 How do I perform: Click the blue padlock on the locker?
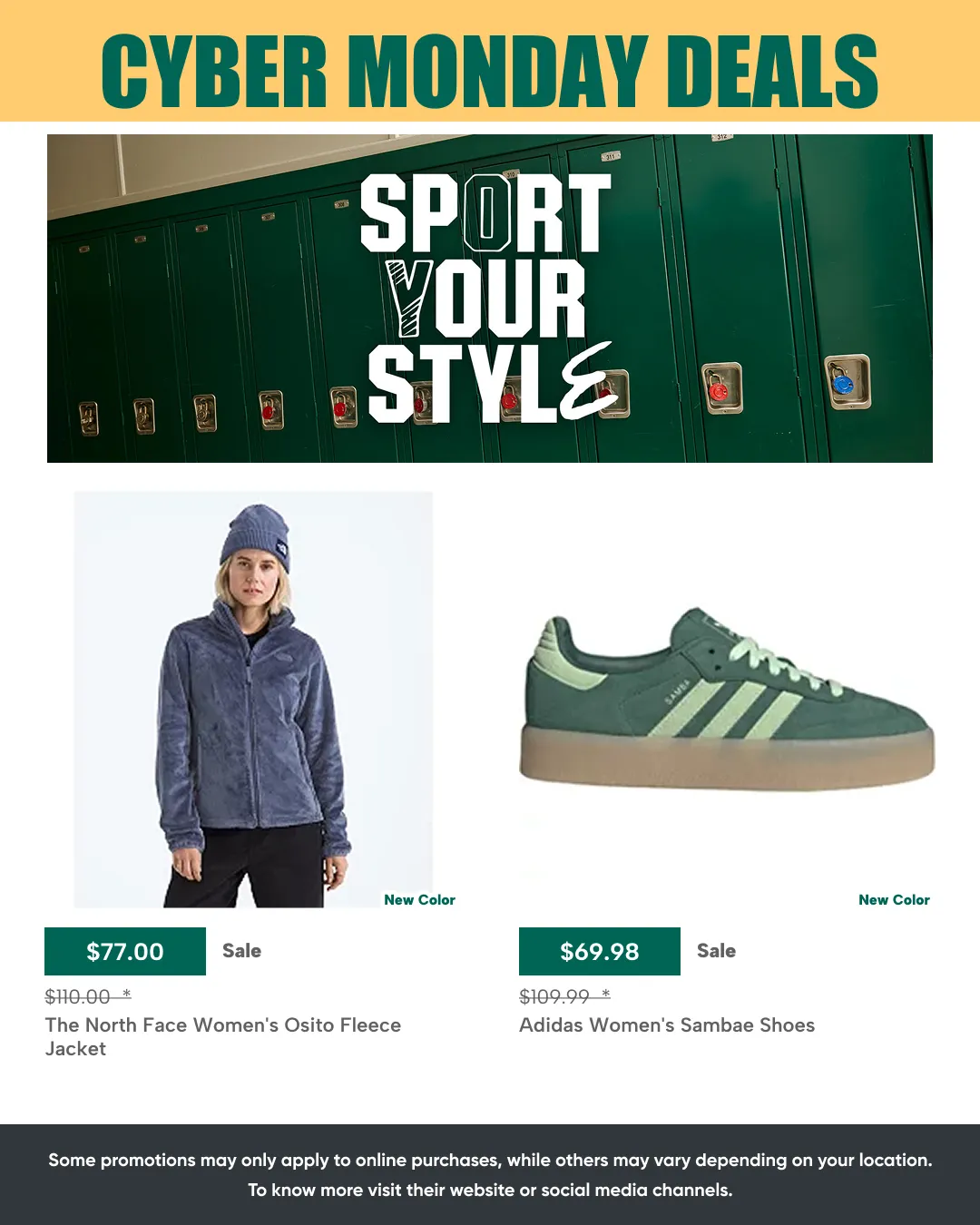click(843, 383)
